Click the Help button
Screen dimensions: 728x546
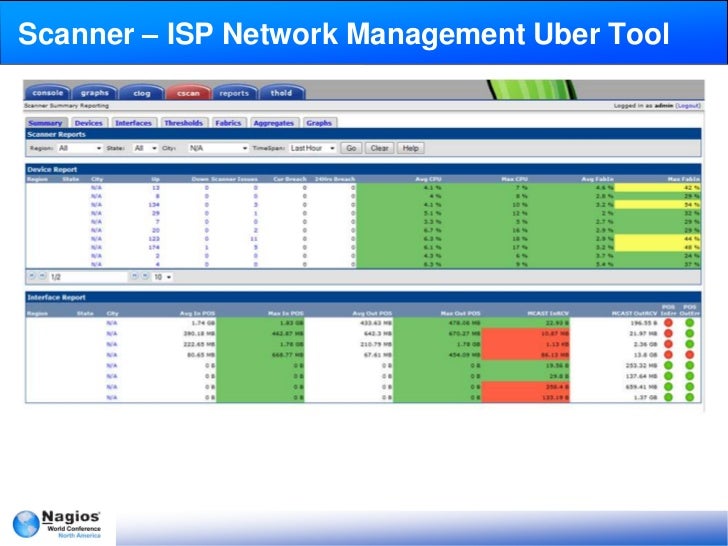410,148
